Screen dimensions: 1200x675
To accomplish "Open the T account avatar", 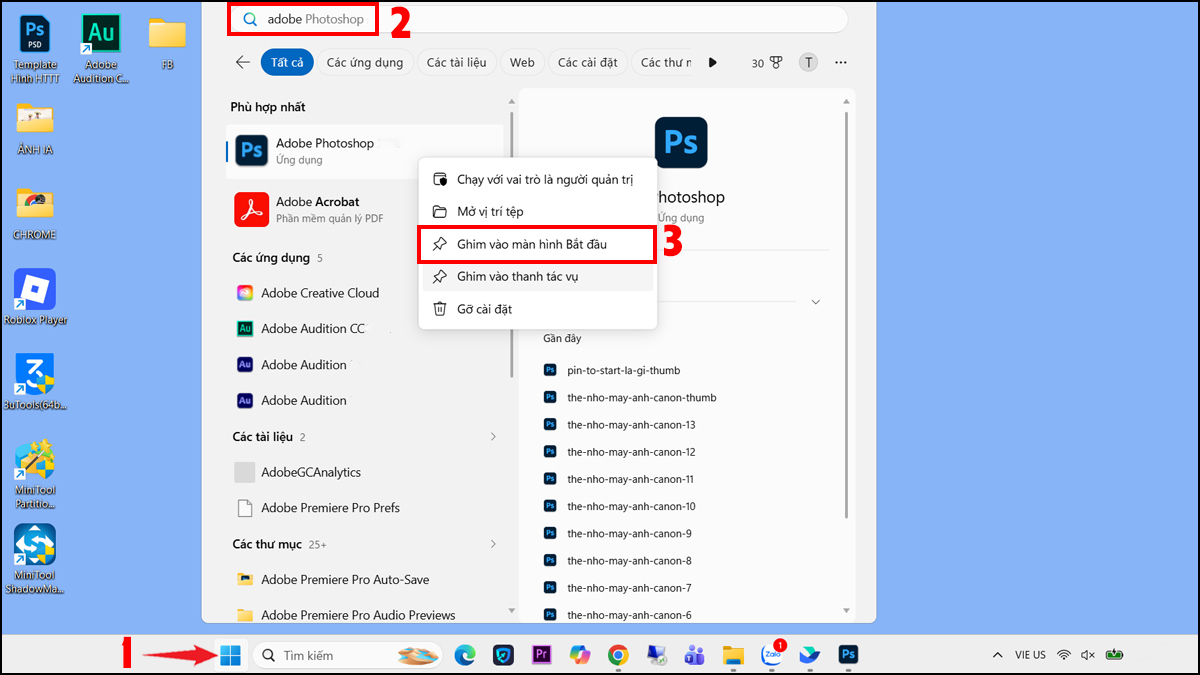I will tap(808, 62).
